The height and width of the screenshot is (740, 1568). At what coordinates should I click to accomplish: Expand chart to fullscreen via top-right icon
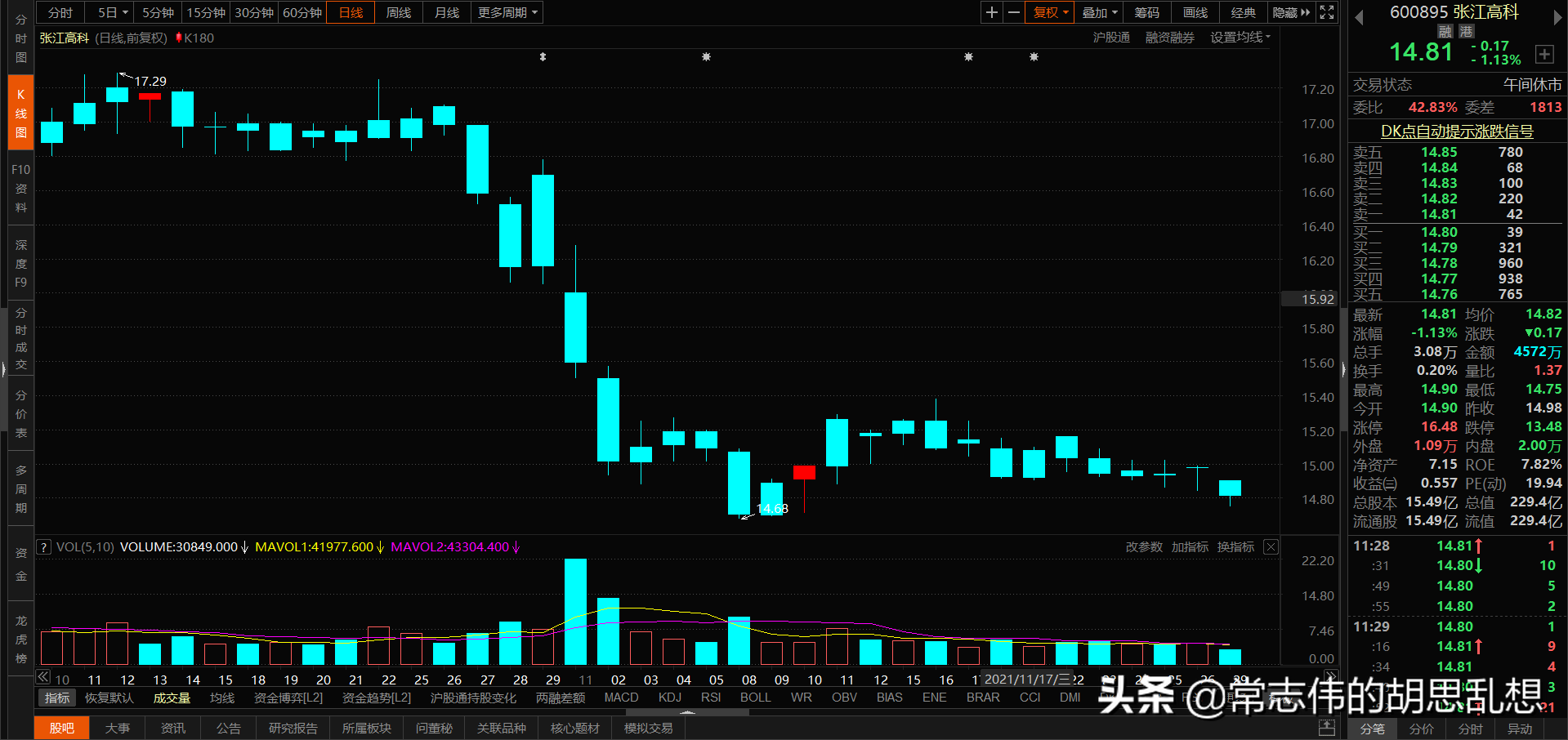1326,12
